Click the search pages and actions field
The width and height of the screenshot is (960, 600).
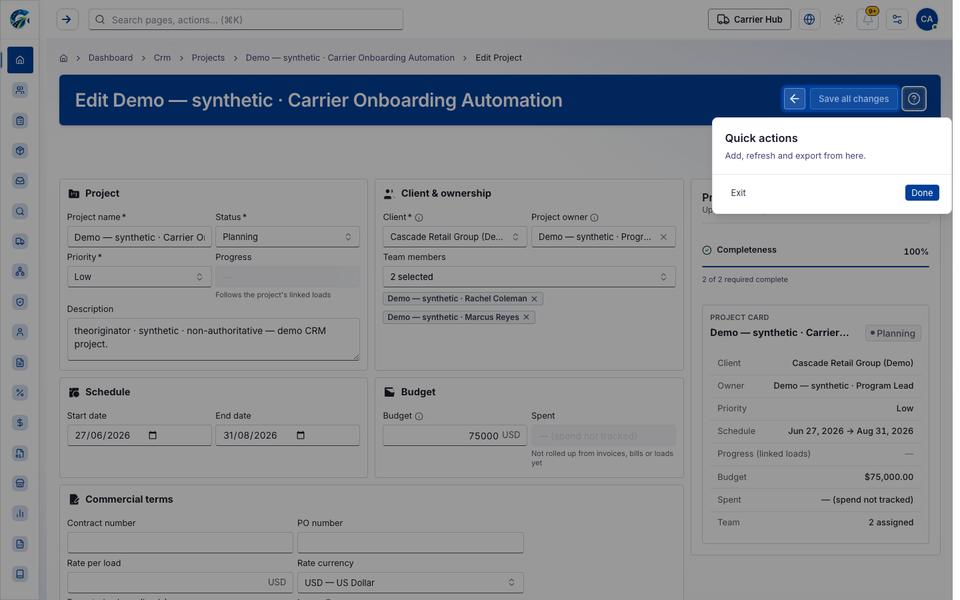tap(246, 20)
